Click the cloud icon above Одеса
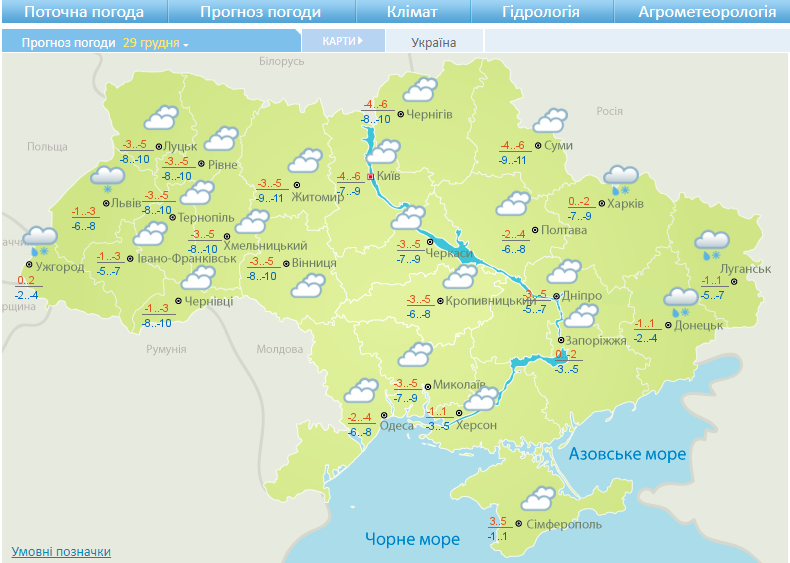The height and width of the screenshot is (563, 790). (x=361, y=391)
